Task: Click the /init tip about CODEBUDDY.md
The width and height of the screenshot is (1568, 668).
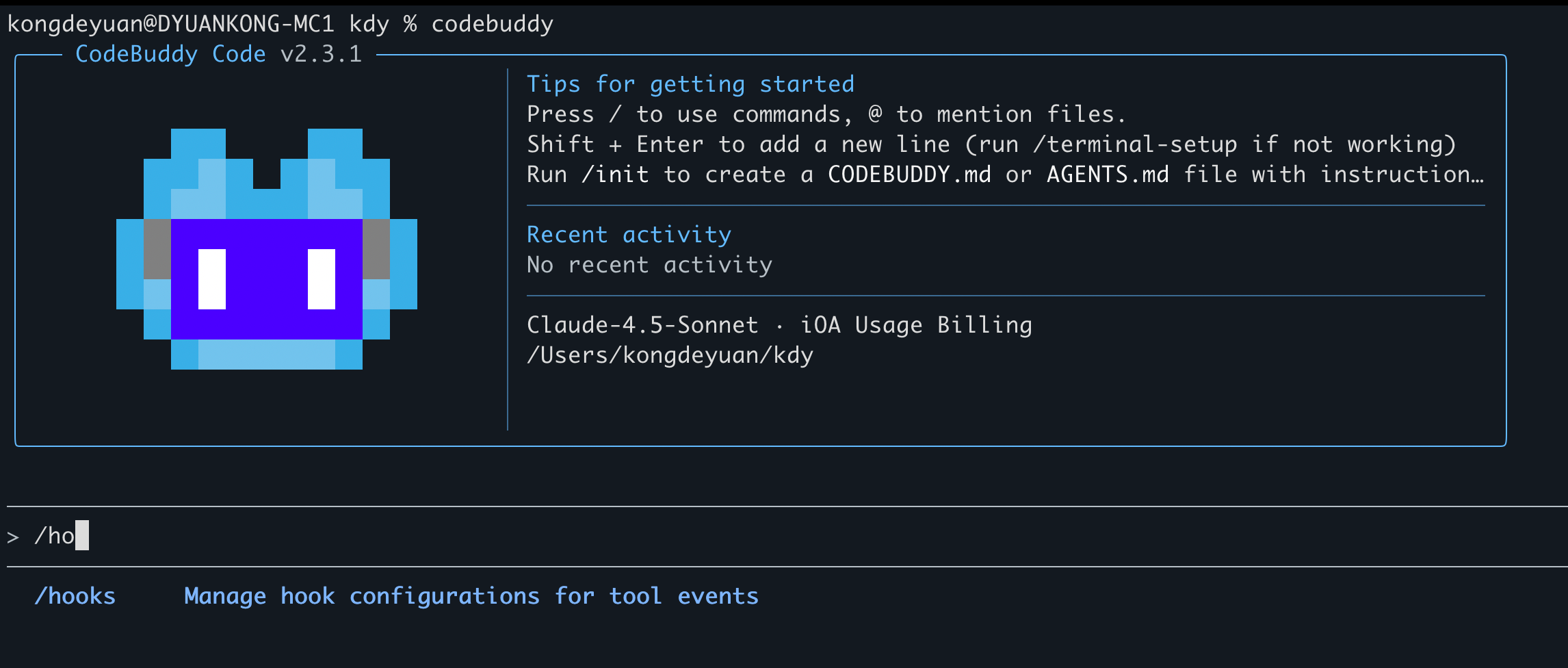Action: pyautogui.click(x=1006, y=175)
